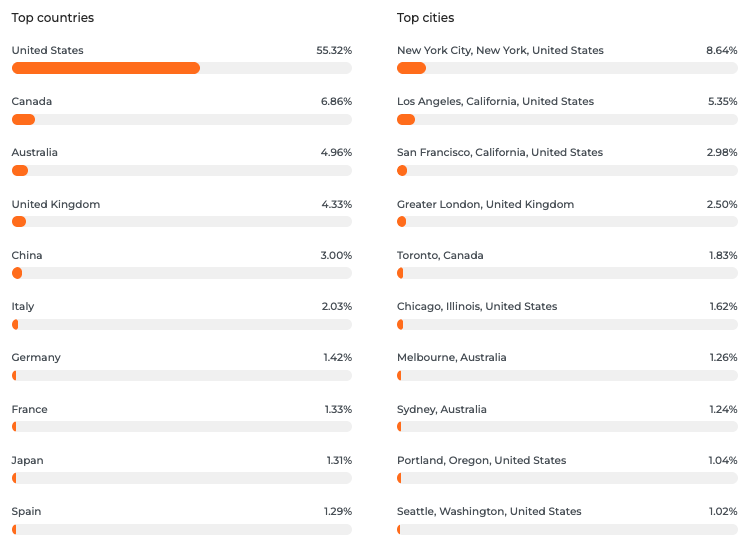This screenshot has height=546, width=752.
Task: Click the Los Angeles progress bar
Action: (x=567, y=120)
